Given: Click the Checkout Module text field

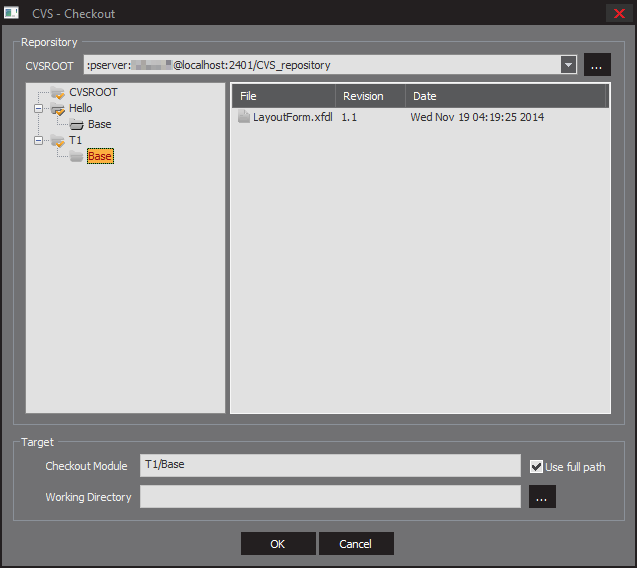Looking at the screenshot, I should (330, 466).
